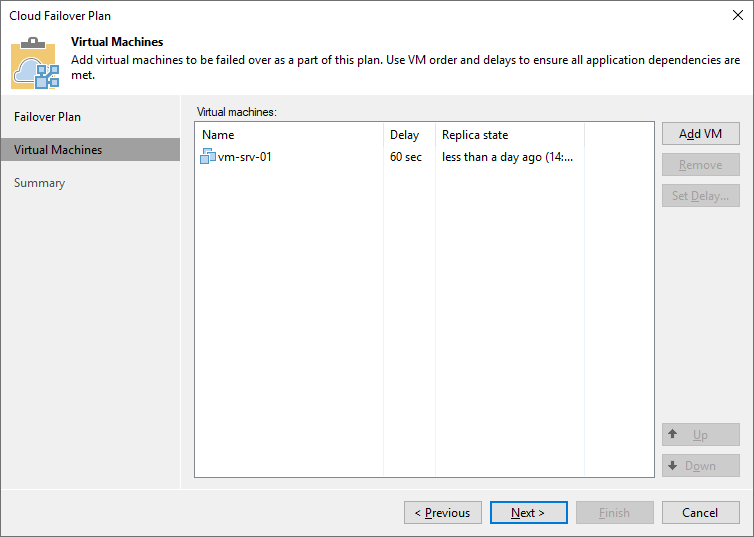Select the Virtual Machines step in sidebar
Screen dimensions: 754x537
tap(58, 150)
